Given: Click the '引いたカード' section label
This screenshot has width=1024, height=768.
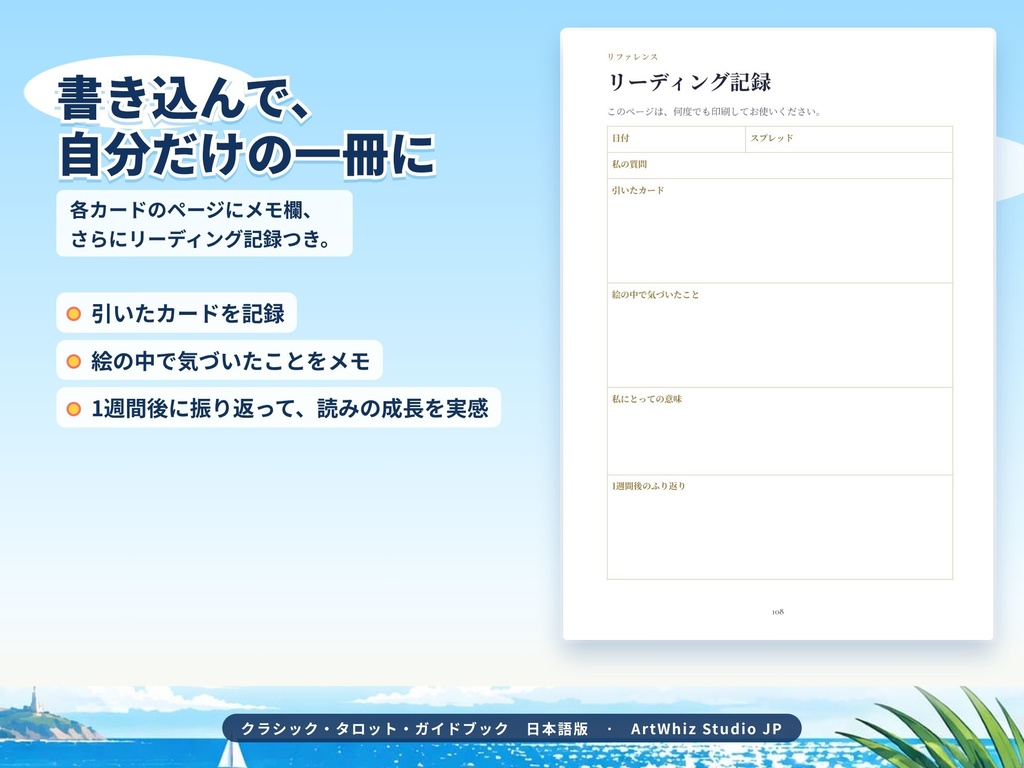Looking at the screenshot, I should (x=637, y=190).
